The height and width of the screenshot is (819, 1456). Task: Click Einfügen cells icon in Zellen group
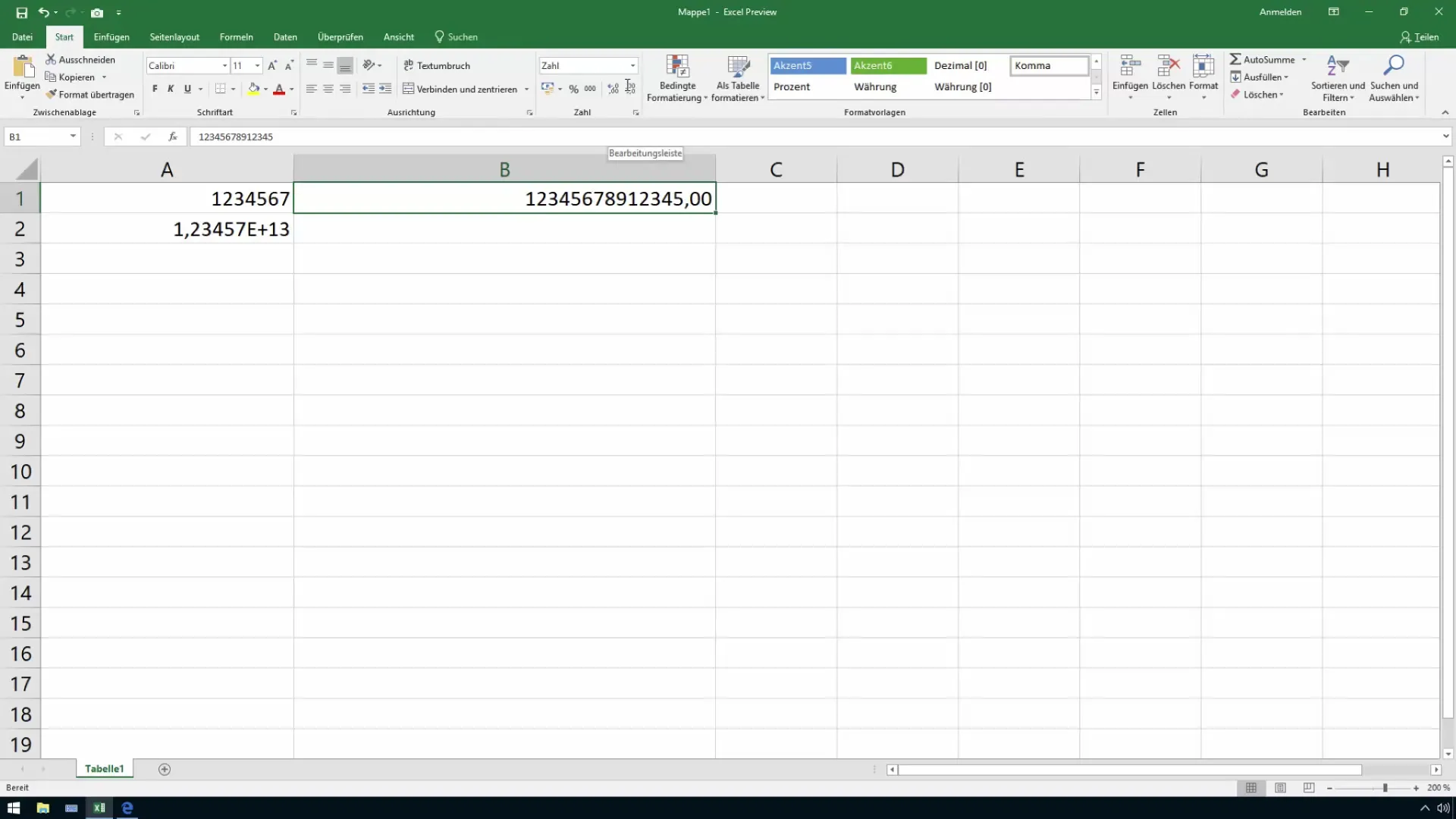[1130, 66]
